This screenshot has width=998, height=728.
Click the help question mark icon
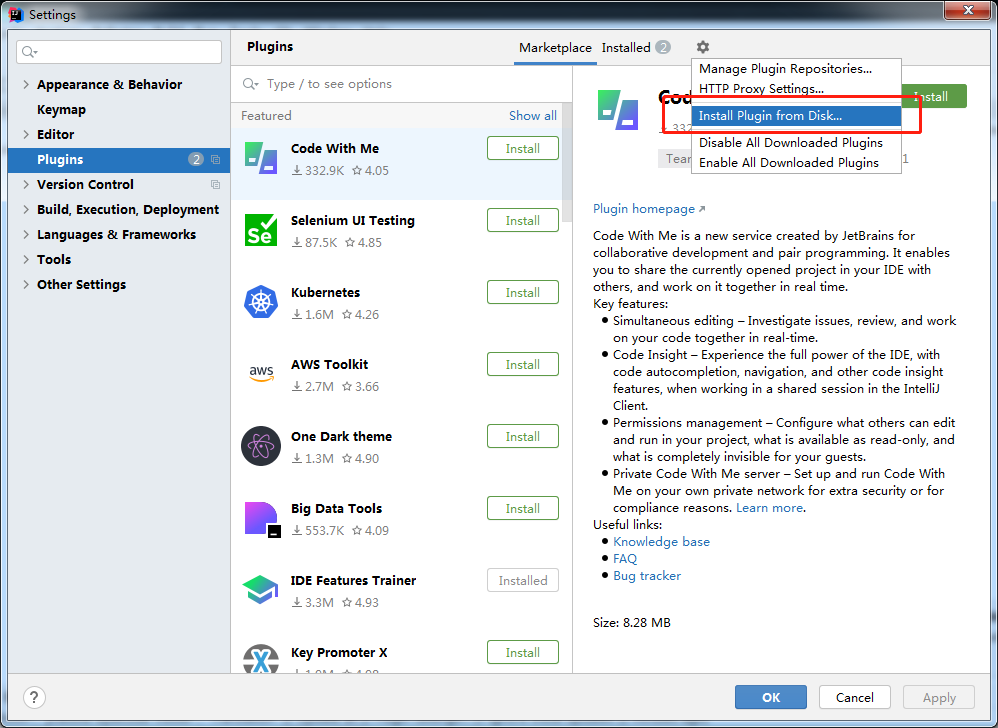click(34, 697)
